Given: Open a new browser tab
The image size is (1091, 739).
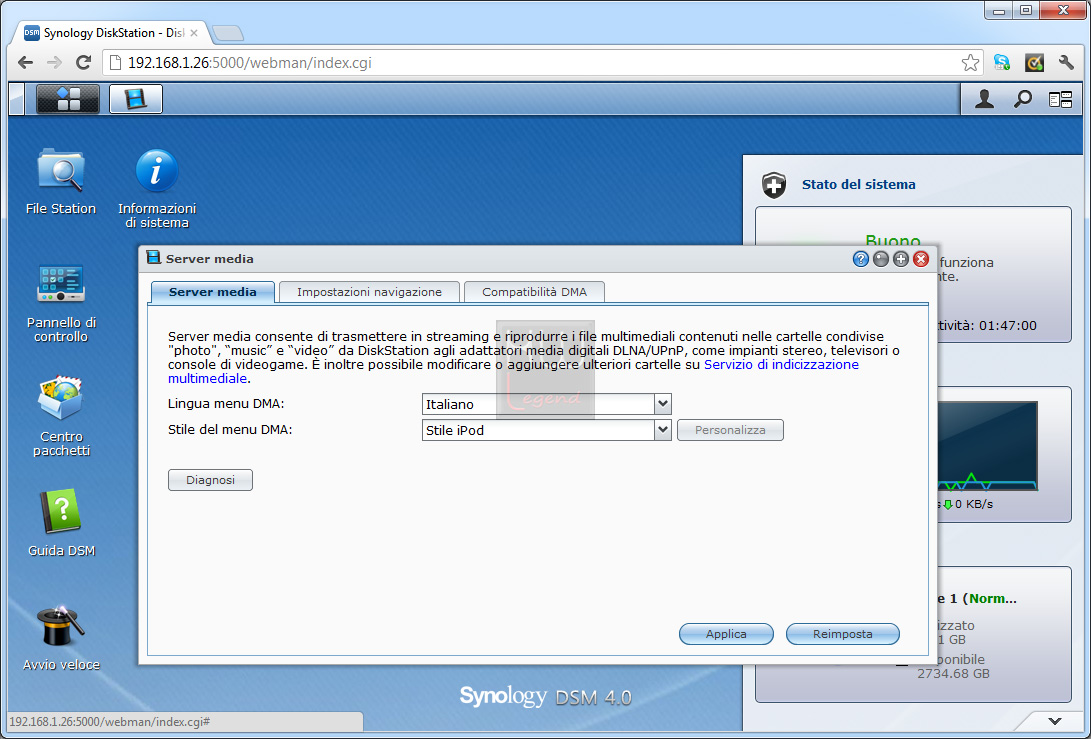Looking at the screenshot, I should (228, 33).
